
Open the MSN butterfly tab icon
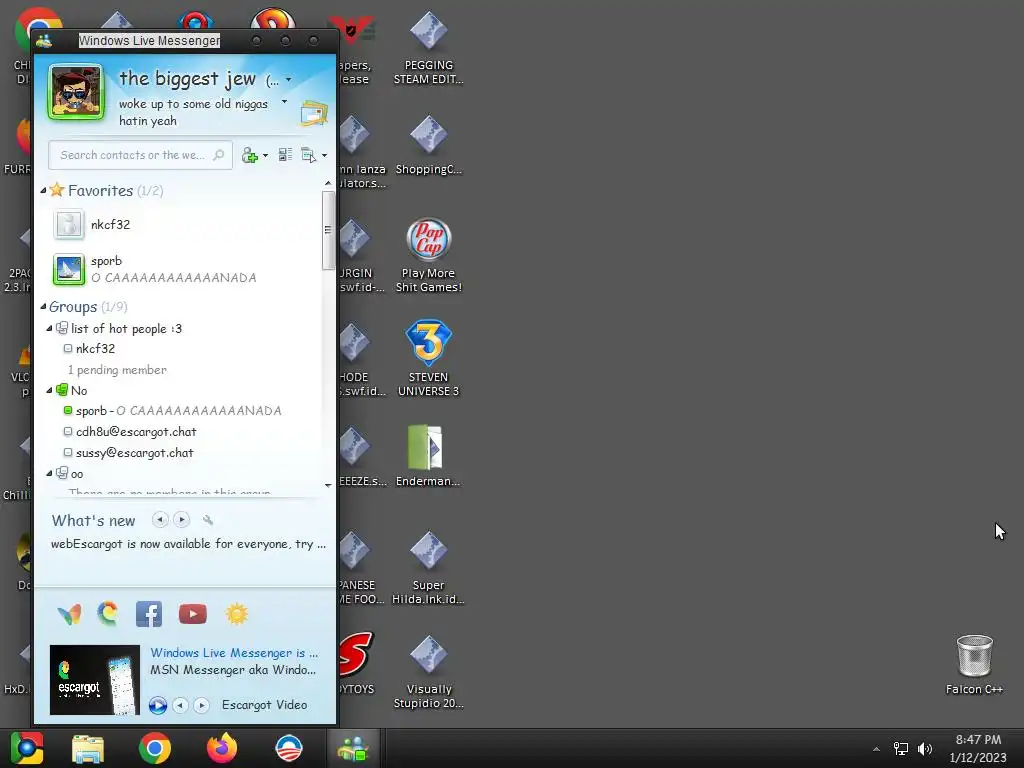coord(69,615)
